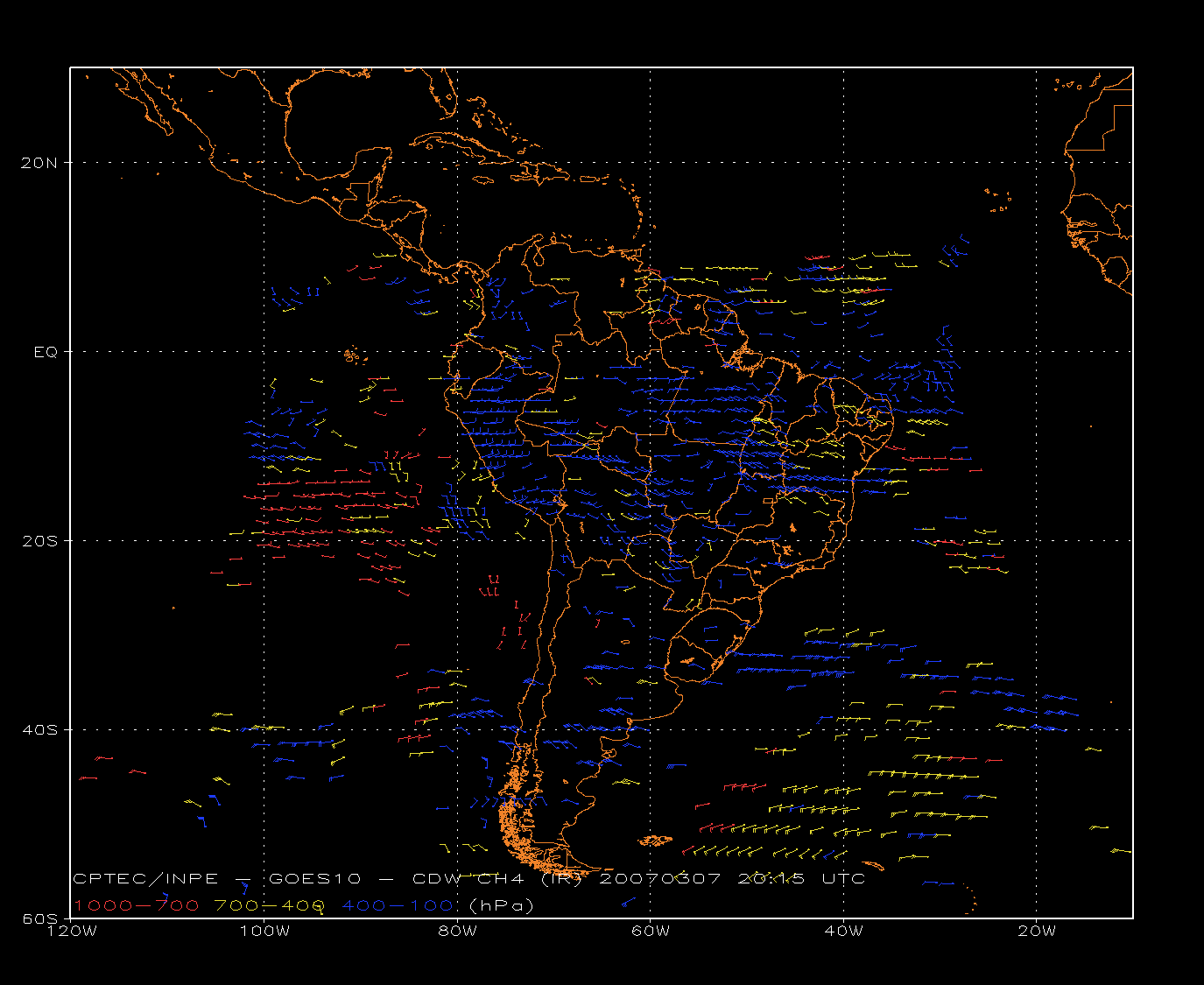The height and width of the screenshot is (985, 1204).
Task: Click the 60W longitude label
Action: (650, 931)
